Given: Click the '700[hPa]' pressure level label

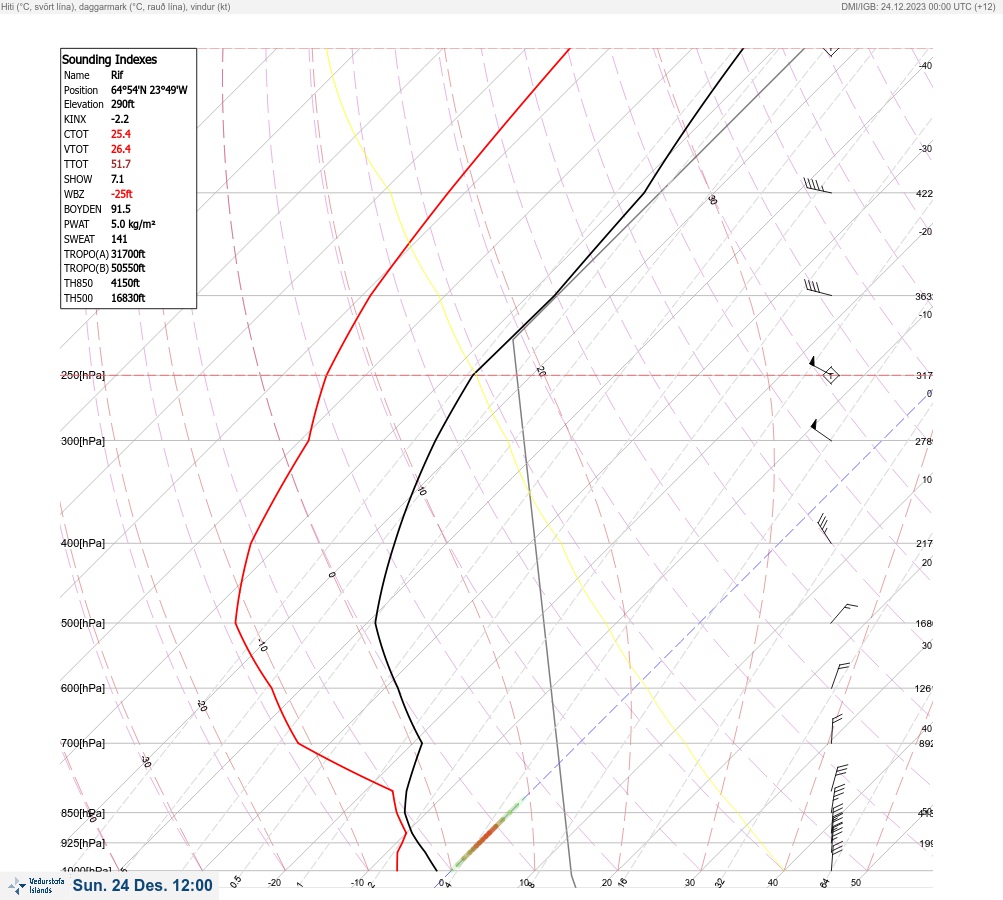Looking at the screenshot, I should pyautogui.click(x=83, y=743).
